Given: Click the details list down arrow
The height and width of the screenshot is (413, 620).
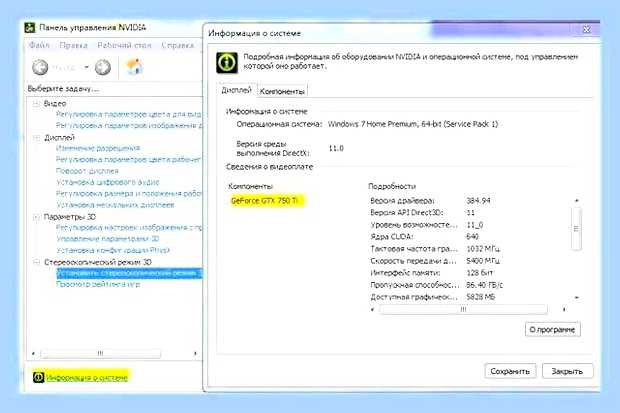Looking at the screenshot, I should click(x=577, y=297).
